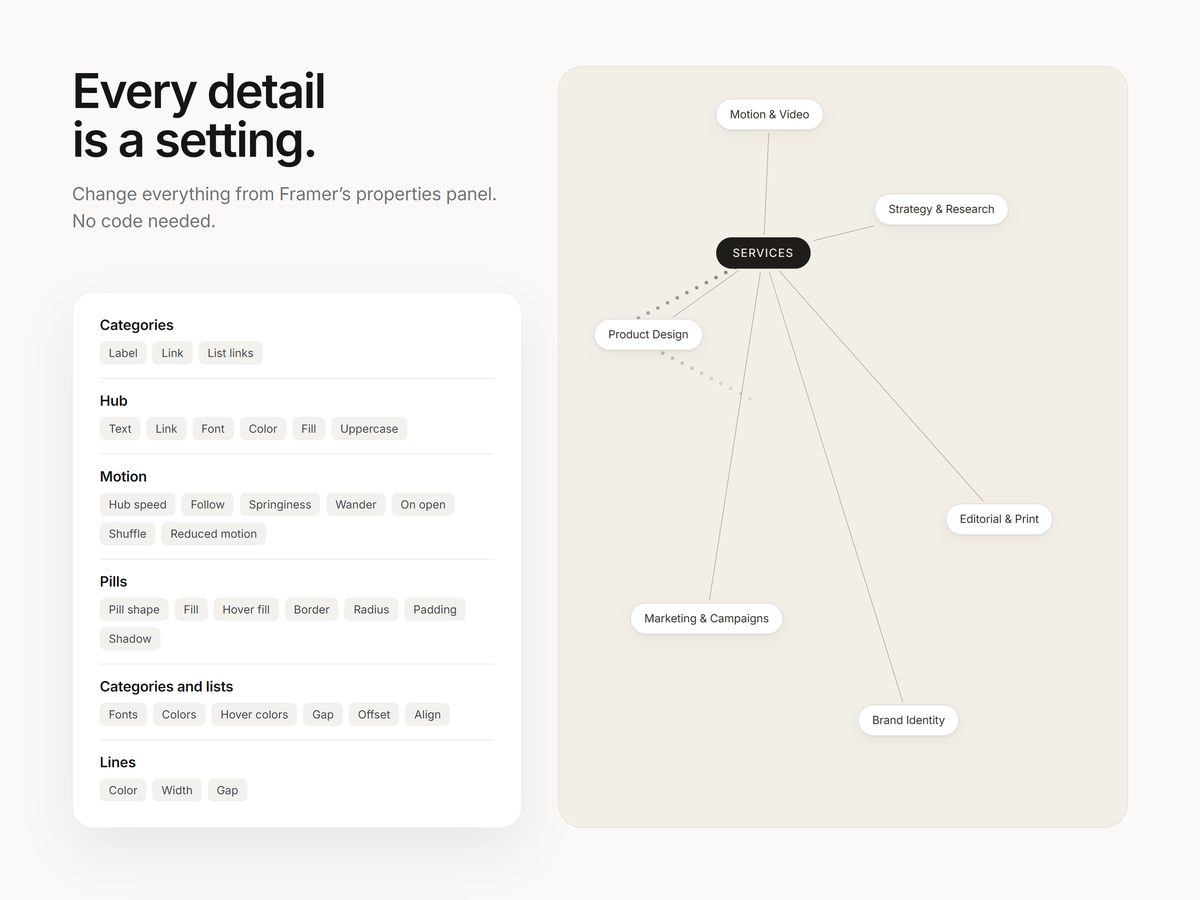The height and width of the screenshot is (900, 1200).
Task: Click the Fill tag under Hub
Action: click(309, 429)
